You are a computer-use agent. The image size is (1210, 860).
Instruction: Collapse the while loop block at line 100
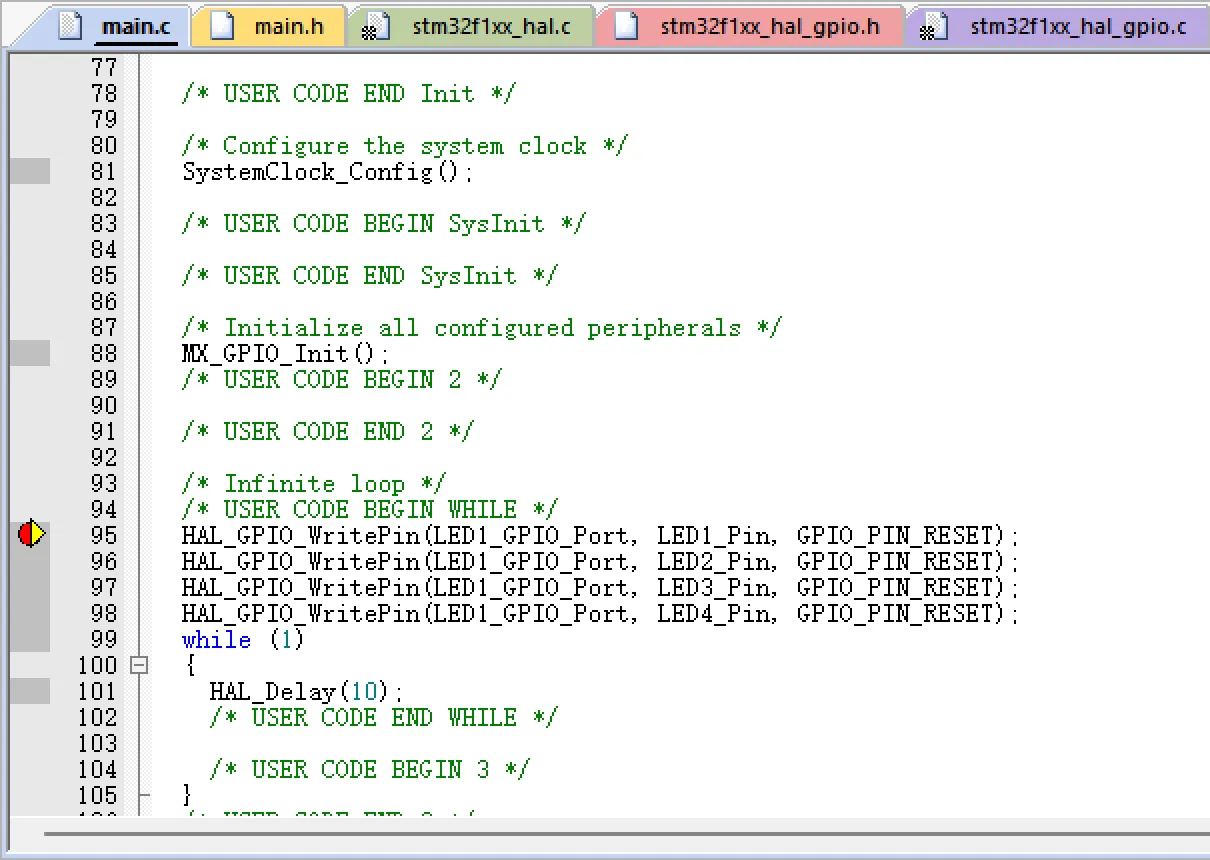[139, 665]
